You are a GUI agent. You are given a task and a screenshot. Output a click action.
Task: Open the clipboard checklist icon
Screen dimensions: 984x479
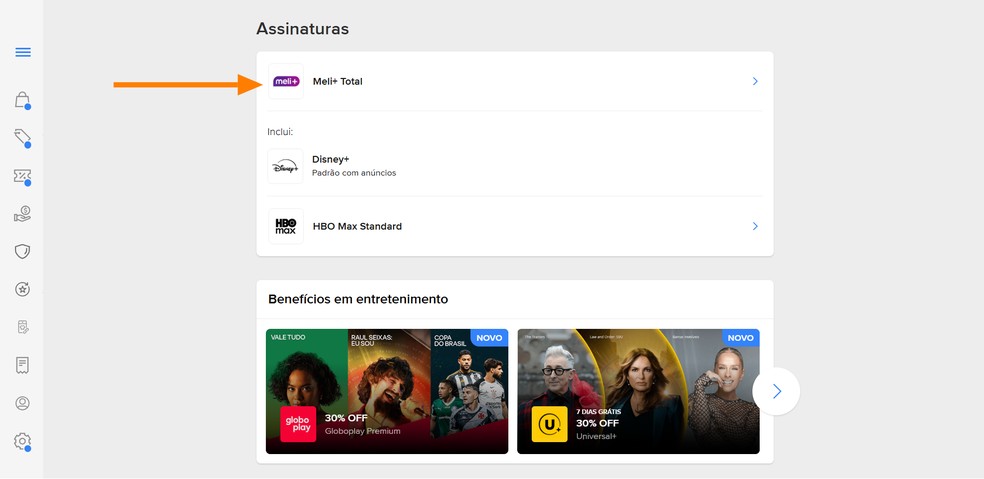(23, 327)
